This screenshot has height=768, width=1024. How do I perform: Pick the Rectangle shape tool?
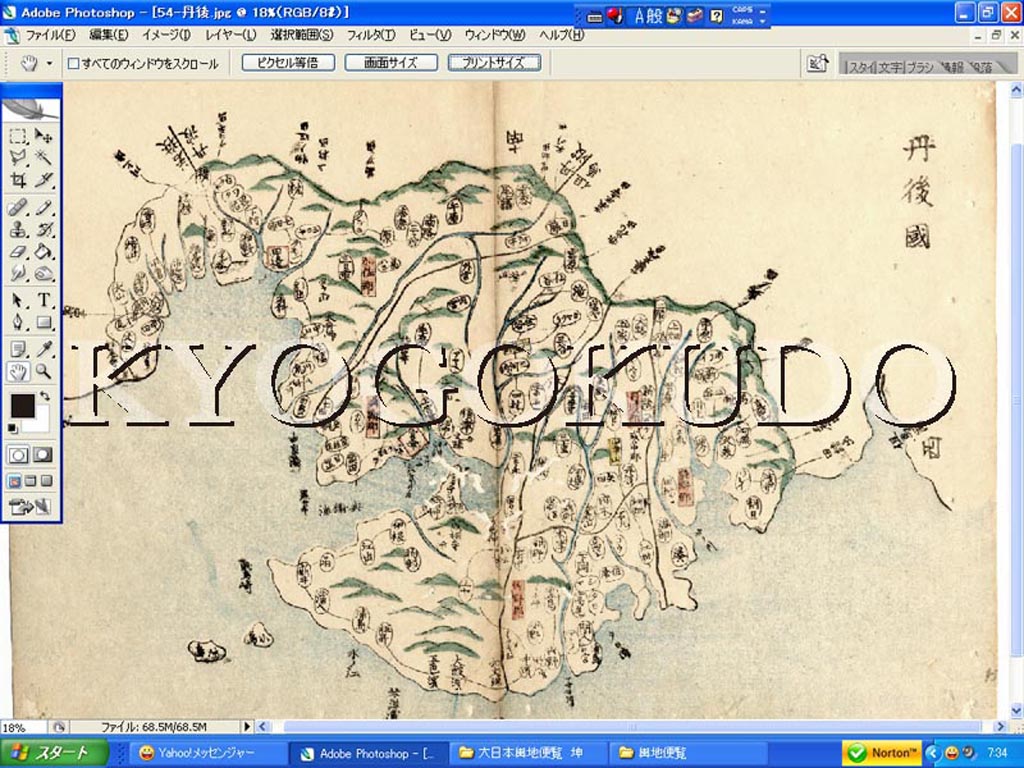[43, 322]
